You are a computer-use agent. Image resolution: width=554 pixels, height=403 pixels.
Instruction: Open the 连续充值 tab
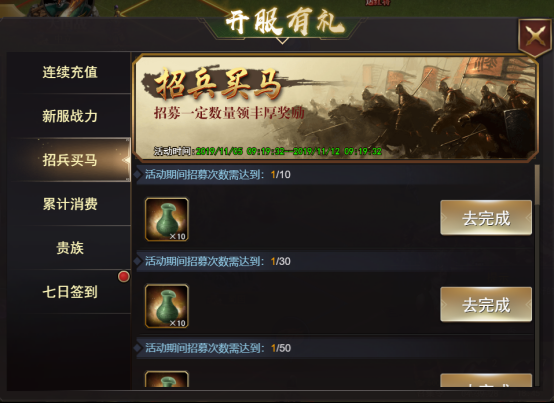coord(70,72)
